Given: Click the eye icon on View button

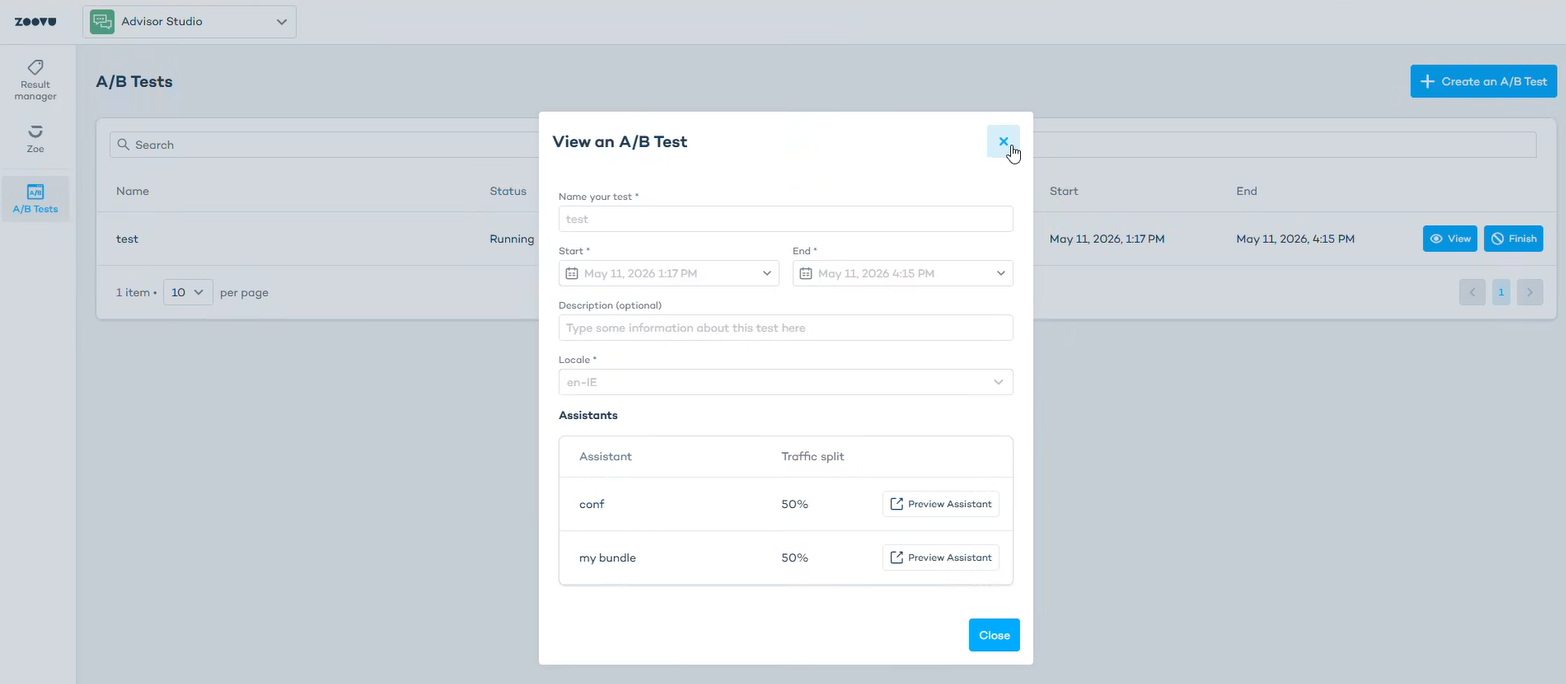Looking at the screenshot, I should tap(1437, 239).
